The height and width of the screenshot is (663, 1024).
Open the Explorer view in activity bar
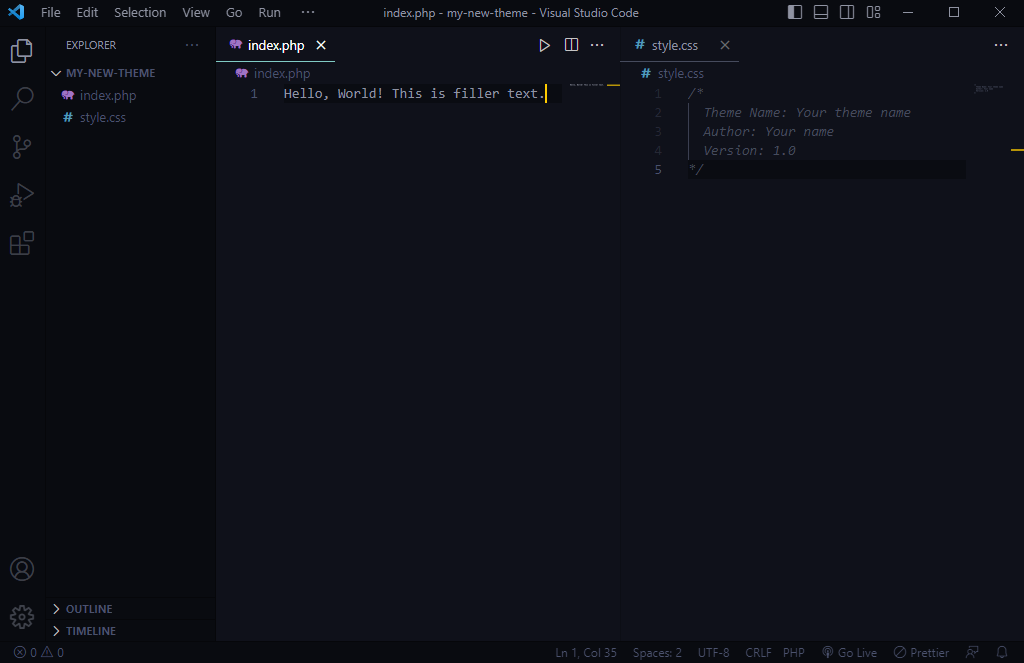pos(22,51)
